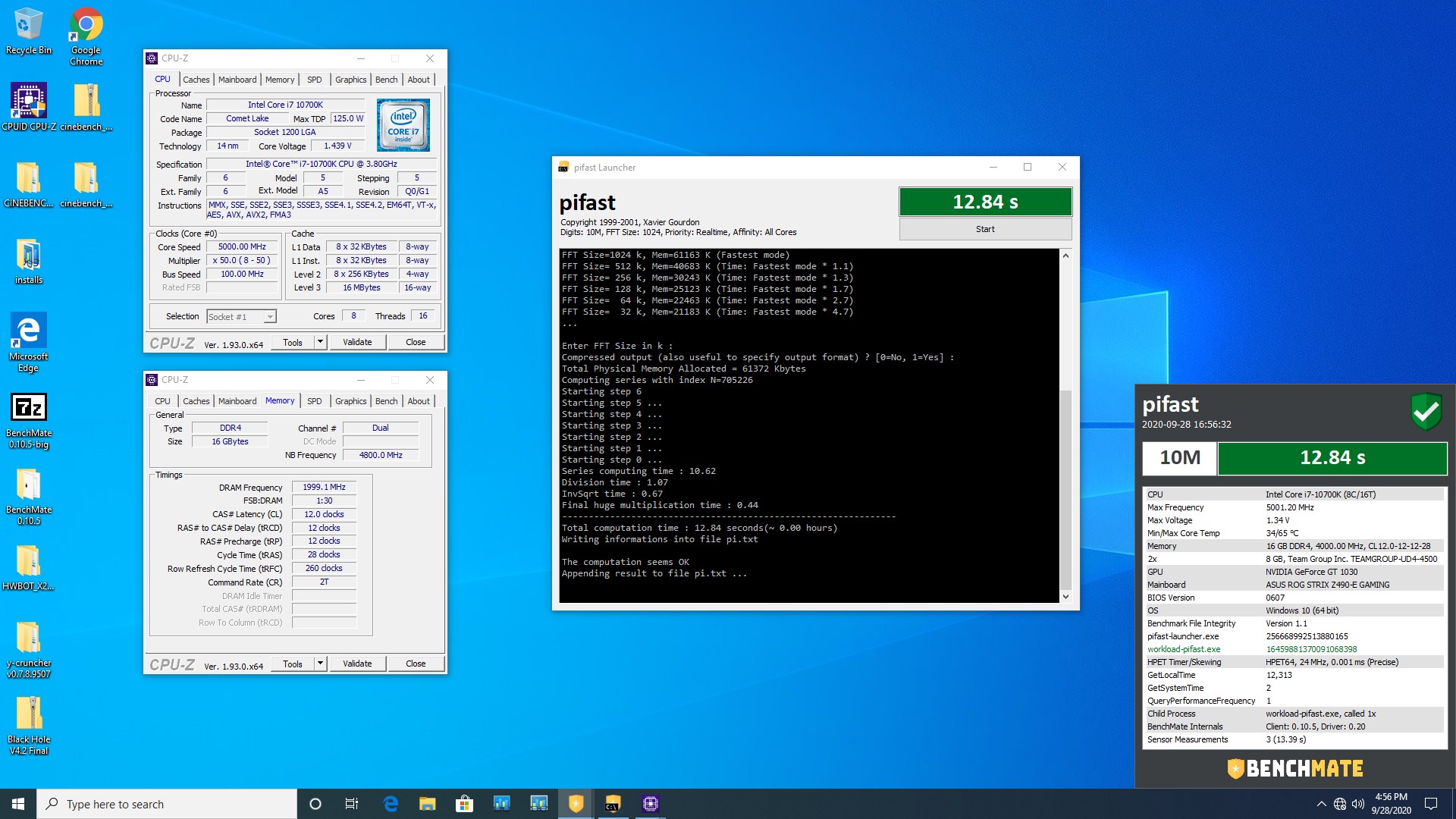
Task: Open Microsoft Store from the taskbar
Action: tap(464, 804)
